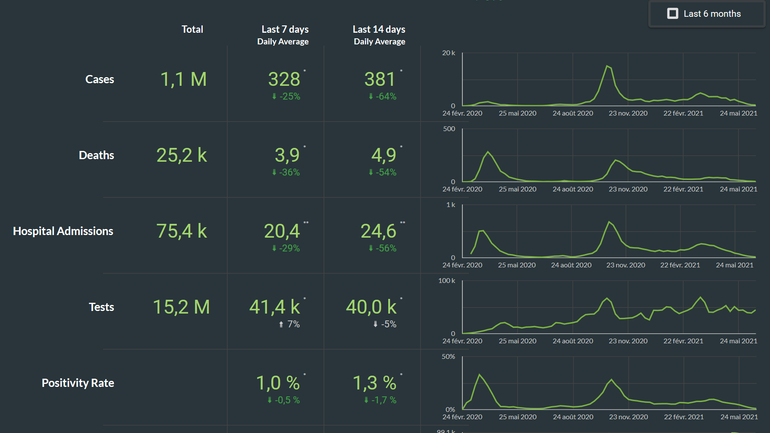Viewport: 770px width, 433px height.
Task: Click the down arrow beside Hospital Admissions -29%
Action: tap(274, 248)
